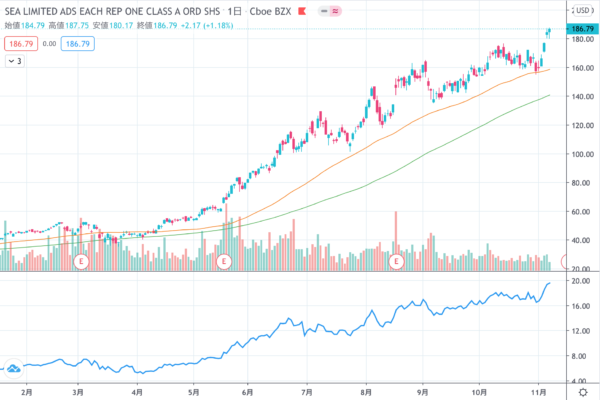Click the 高値 187.75 high value
Viewport: 600px width, 400px height.
point(68,26)
